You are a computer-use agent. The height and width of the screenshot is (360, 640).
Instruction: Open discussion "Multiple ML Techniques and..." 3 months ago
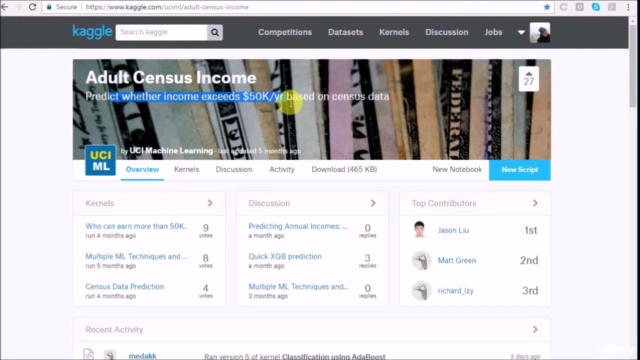pos(298,287)
